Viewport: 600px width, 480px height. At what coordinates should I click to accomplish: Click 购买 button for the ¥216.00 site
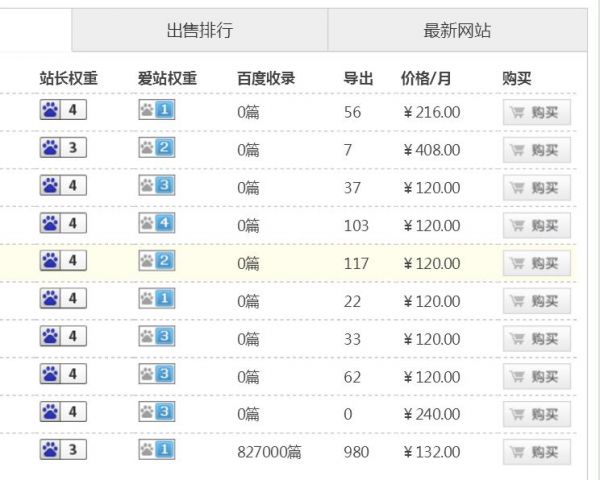coord(537,112)
